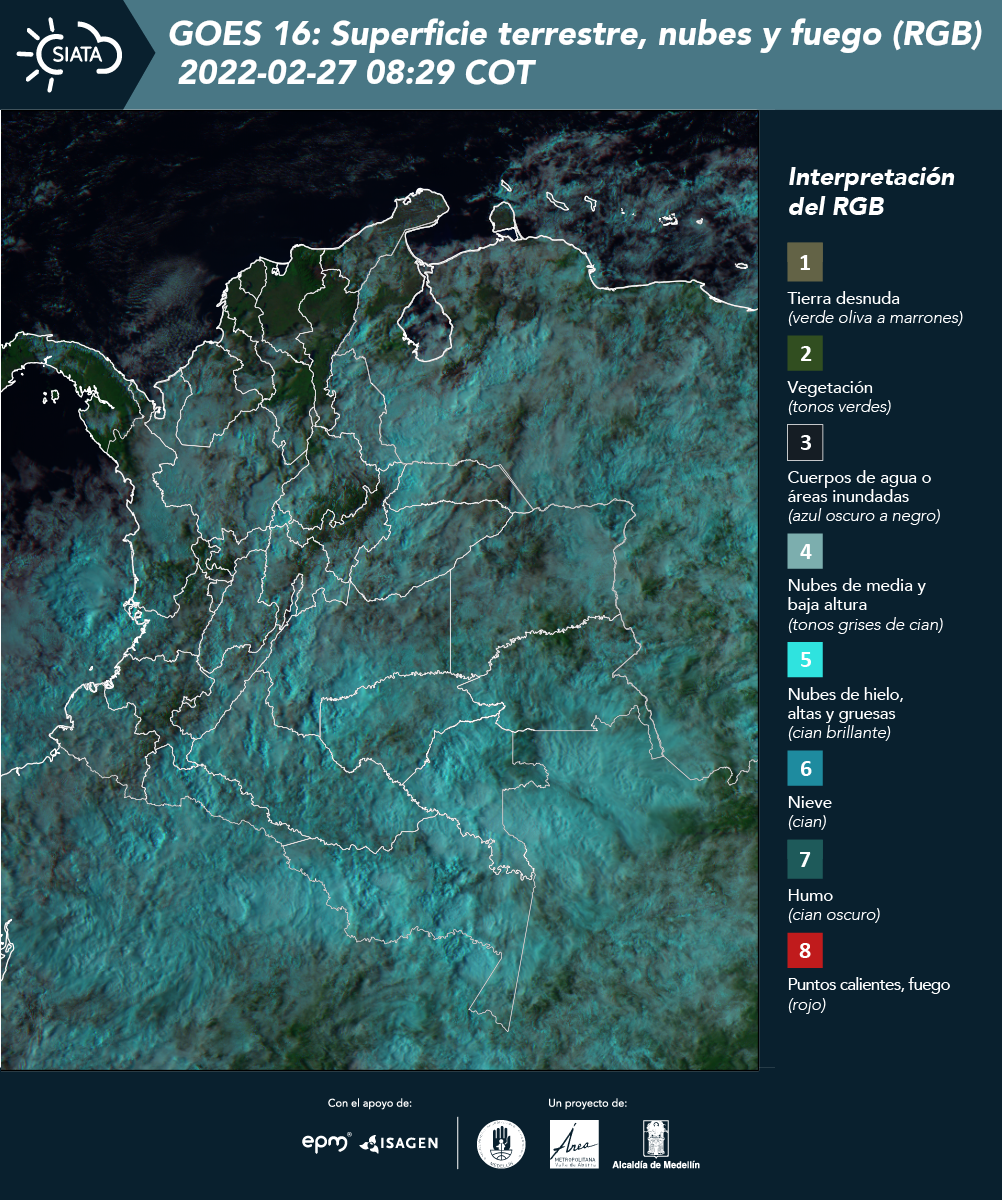Select legend swatch 5 Nubes de hielo
Image resolution: width=1002 pixels, height=1200 pixels.
[x=805, y=659]
